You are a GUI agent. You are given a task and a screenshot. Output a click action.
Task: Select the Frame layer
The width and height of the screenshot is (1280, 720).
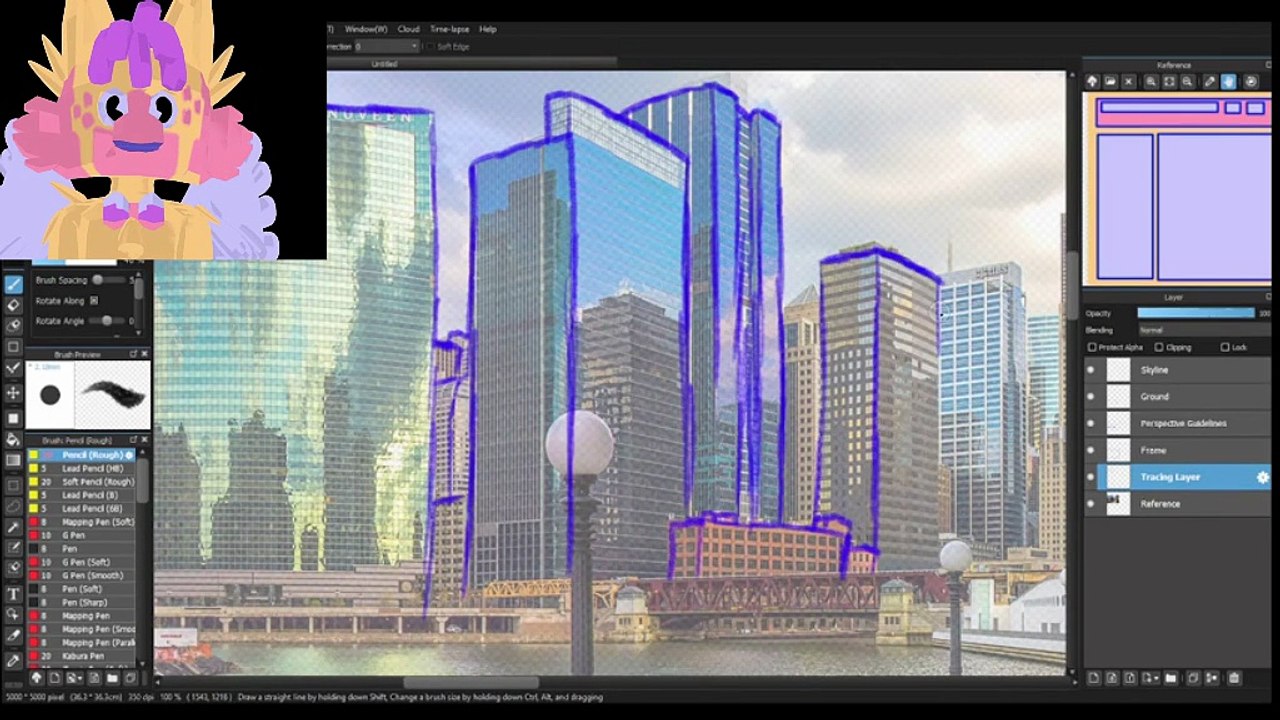pyautogui.click(x=1177, y=451)
